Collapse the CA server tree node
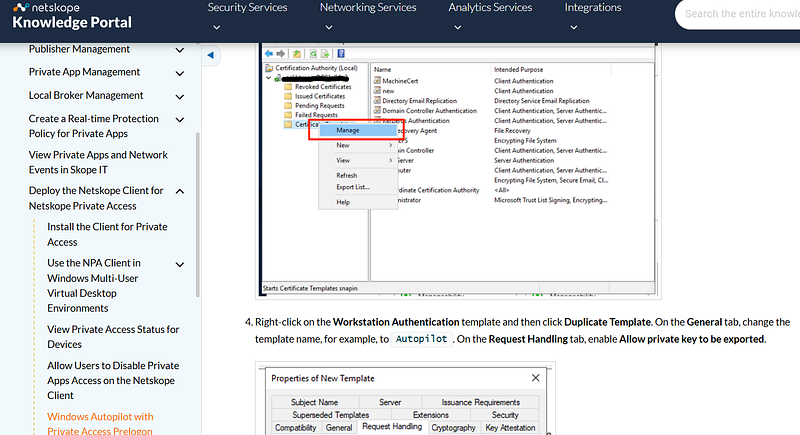This screenshot has width=800, height=435. (x=268, y=78)
